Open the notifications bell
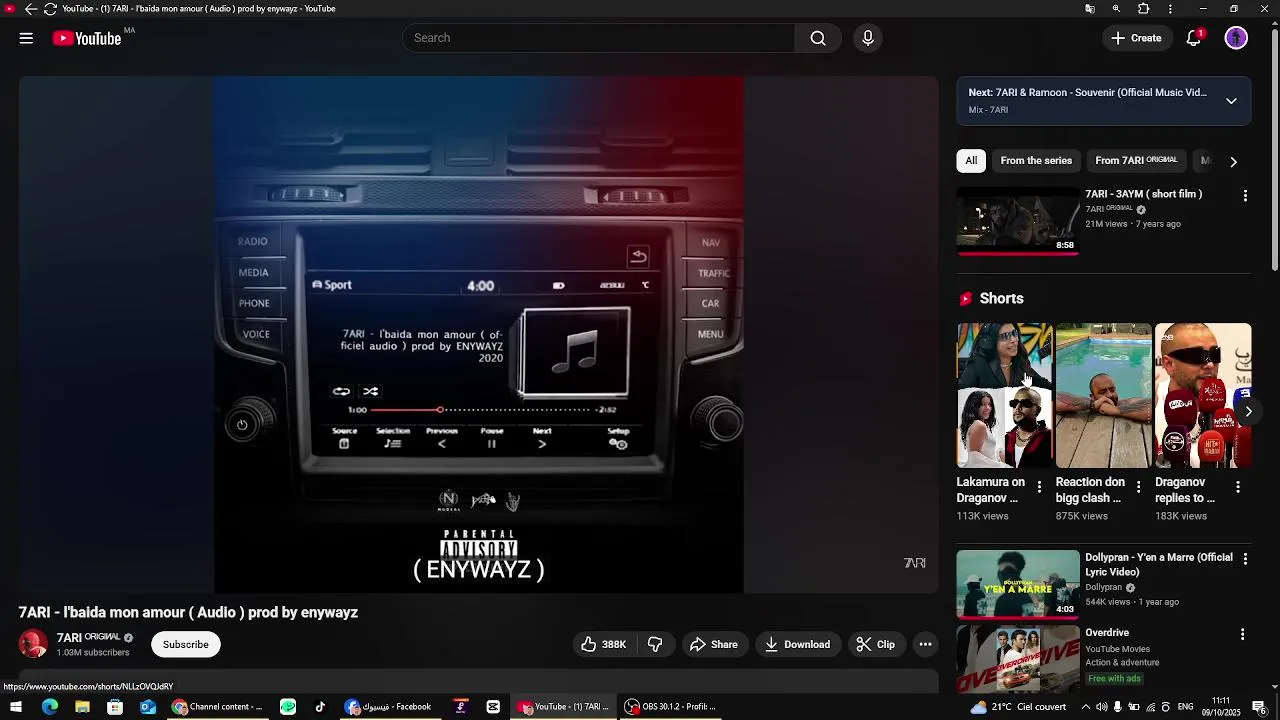Screen dimensions: 1280x720 1194,38
